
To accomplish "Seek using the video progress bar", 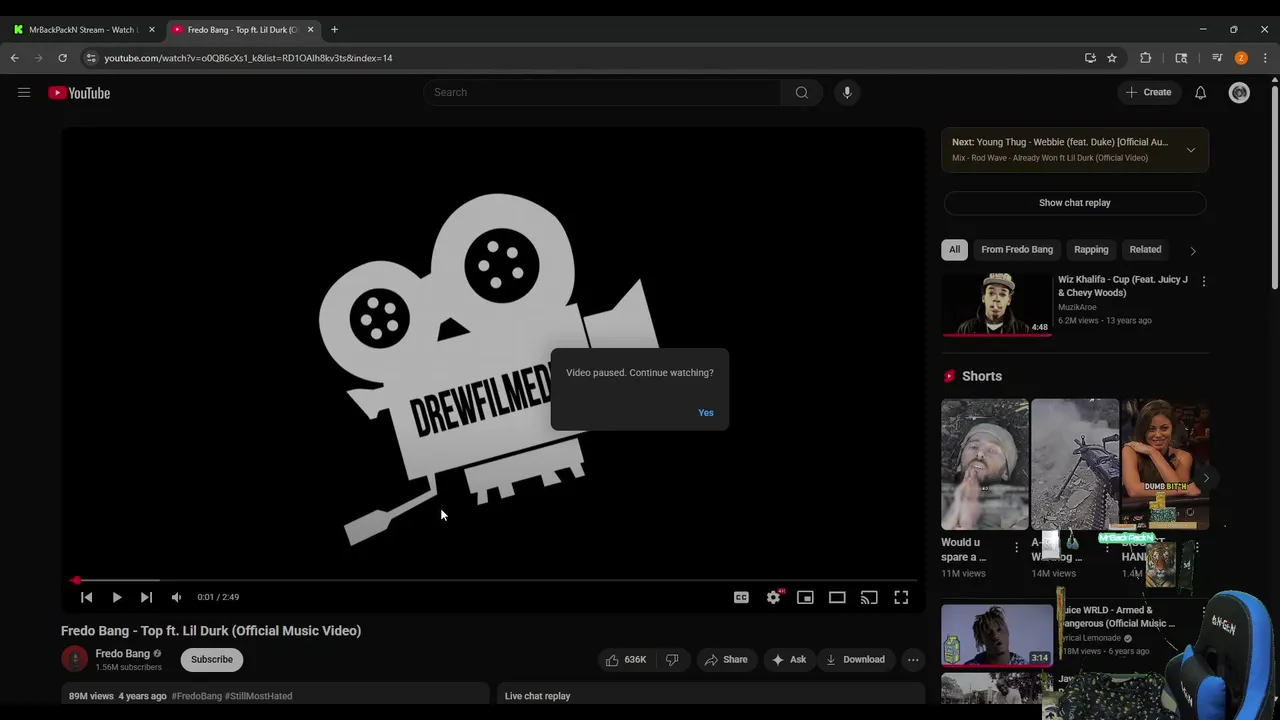I will 492,580.
